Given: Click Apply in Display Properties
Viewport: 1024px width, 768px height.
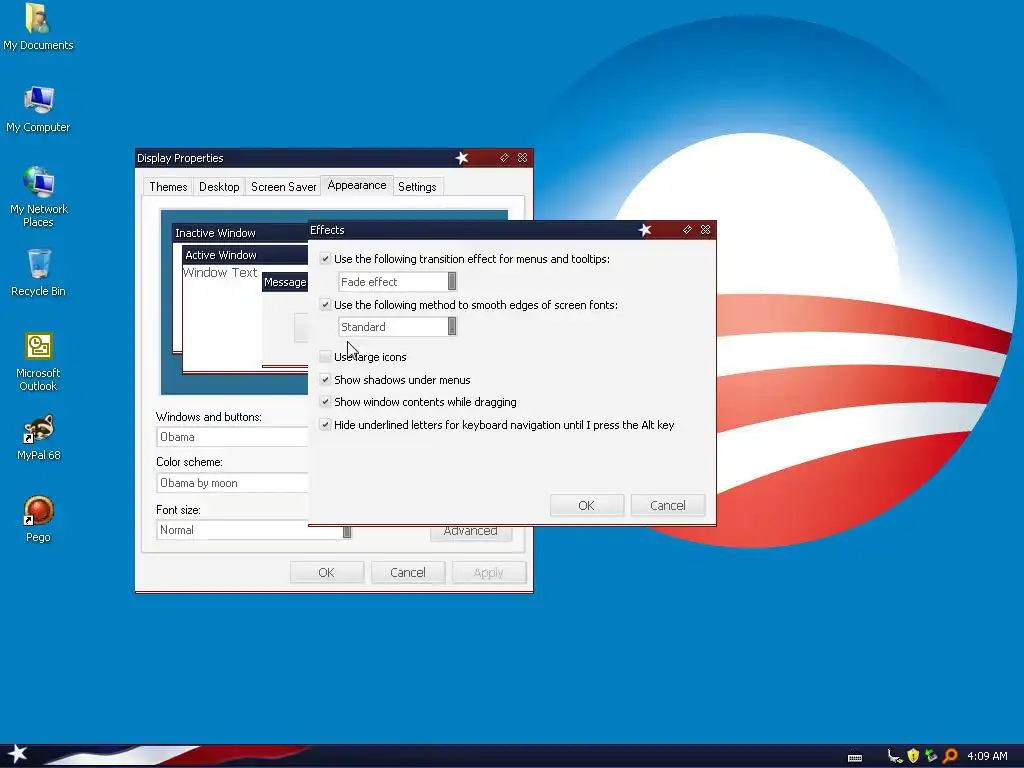Looking at the screenshot, I should point(488,573).
